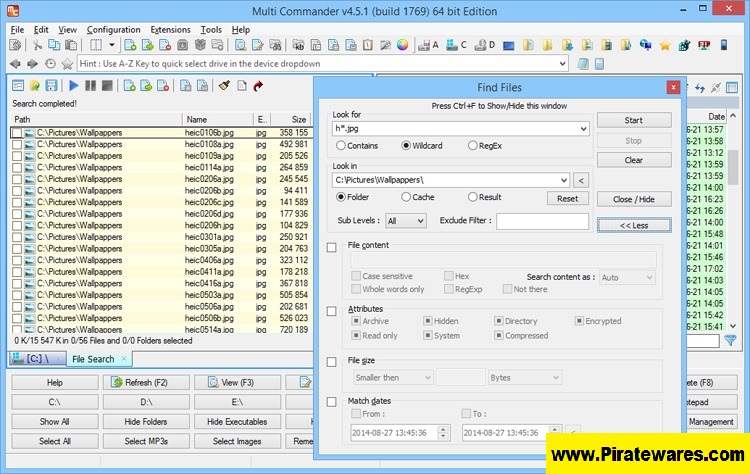750x474 pixels.
Task: Expand the Look in path dropdown
Action: (x=564, y=180)
